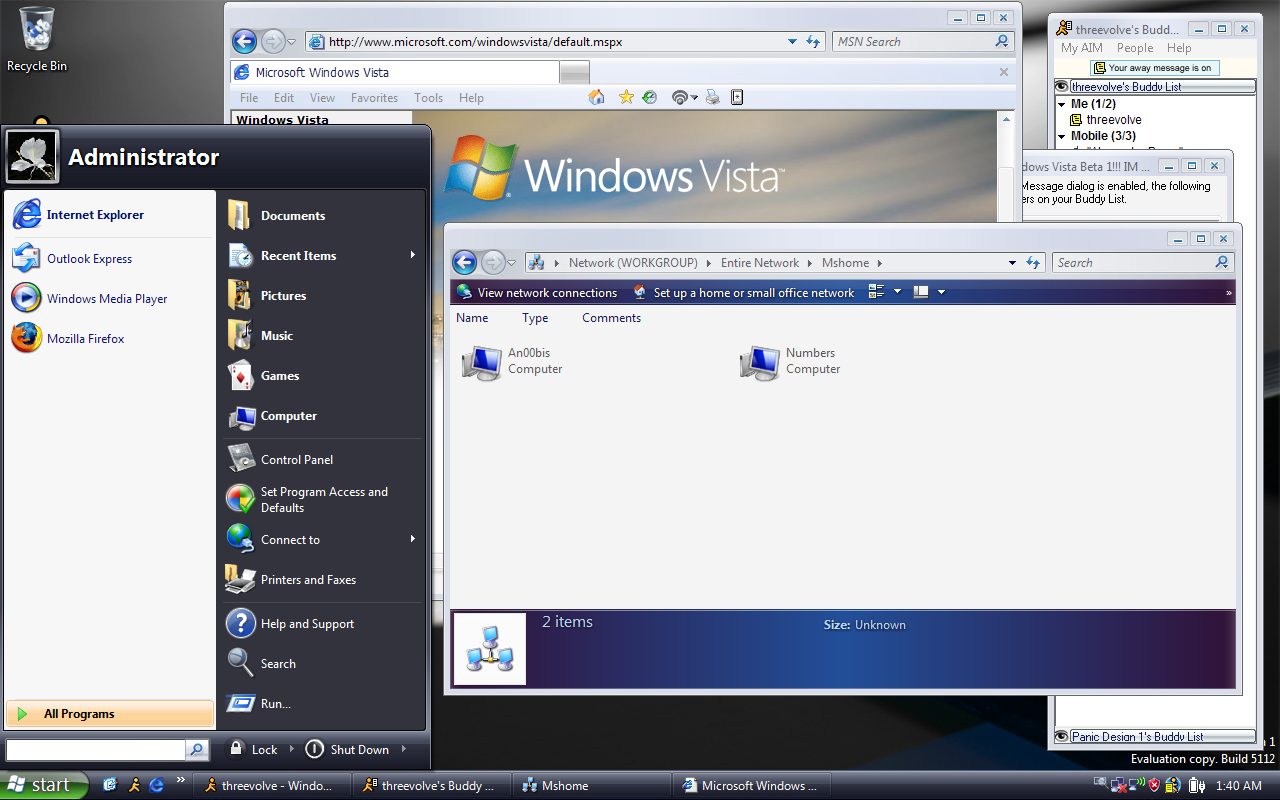Go back in the Mshome explorer window
1280x800 pixels.
pos(464,262)
